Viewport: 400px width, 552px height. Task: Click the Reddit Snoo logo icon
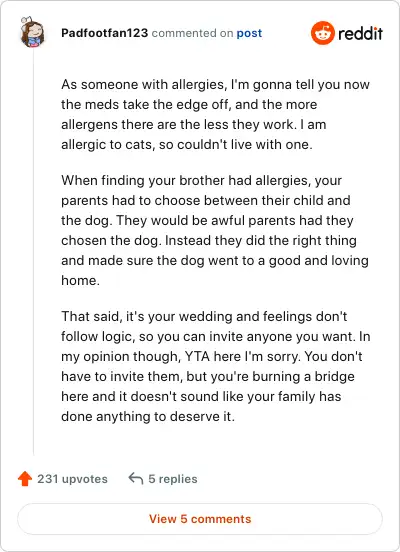tap(323, 33)
